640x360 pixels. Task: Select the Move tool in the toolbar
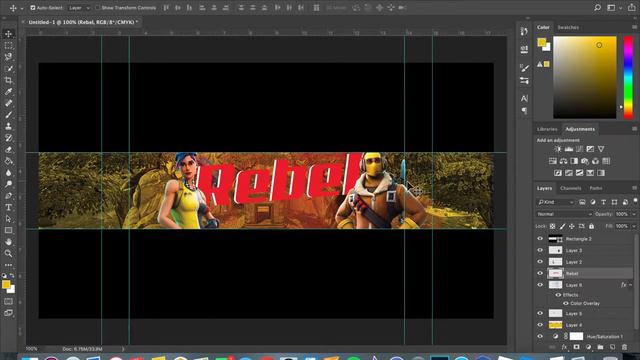tap(8, 34)
